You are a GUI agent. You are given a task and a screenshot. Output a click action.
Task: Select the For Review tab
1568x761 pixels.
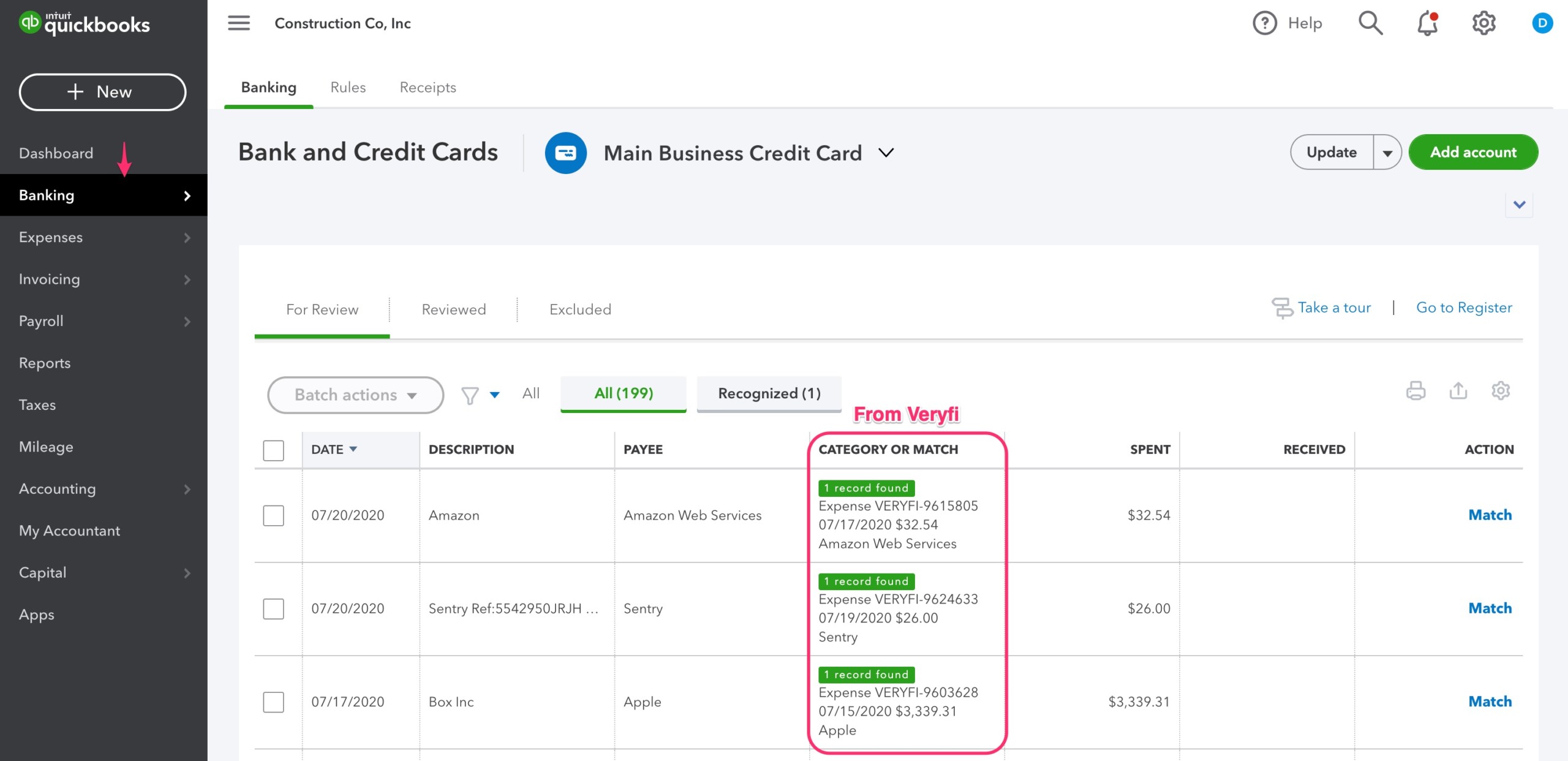322,309
